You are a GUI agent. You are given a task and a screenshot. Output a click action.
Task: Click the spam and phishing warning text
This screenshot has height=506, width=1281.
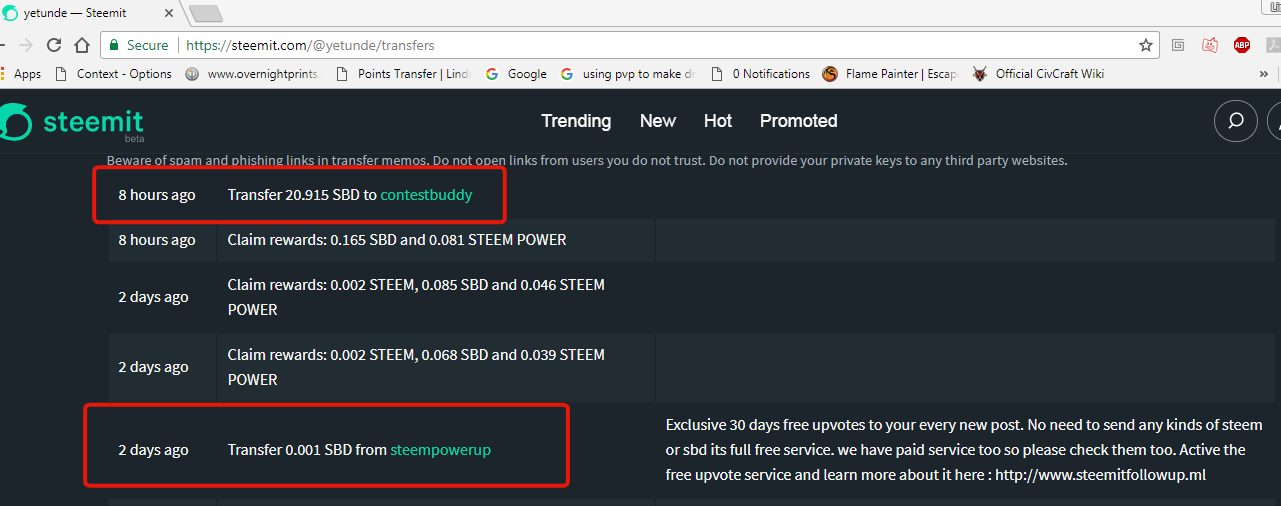[587, 160]
